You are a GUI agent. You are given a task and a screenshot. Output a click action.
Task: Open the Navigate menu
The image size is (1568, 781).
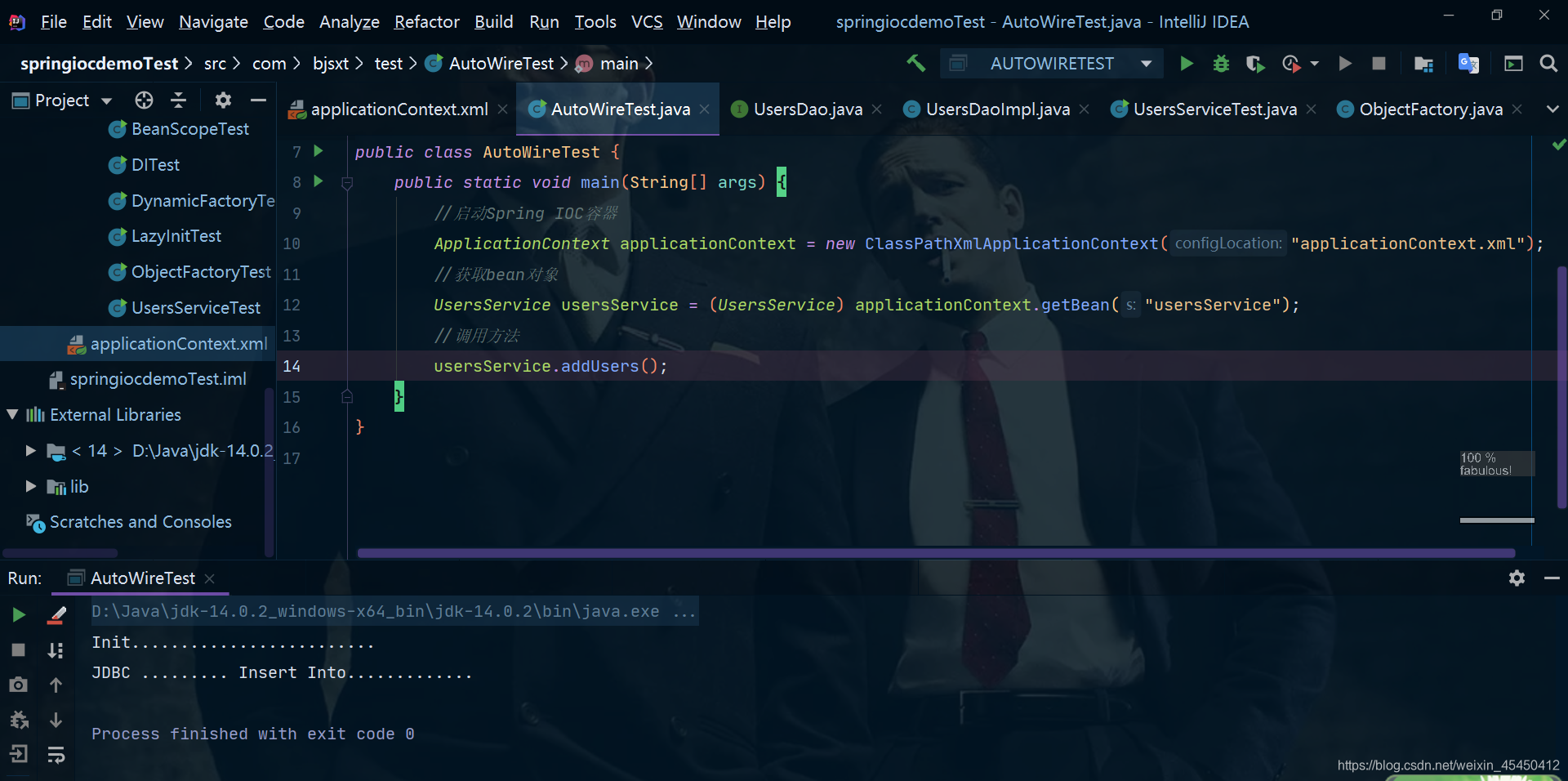(213, 22)
